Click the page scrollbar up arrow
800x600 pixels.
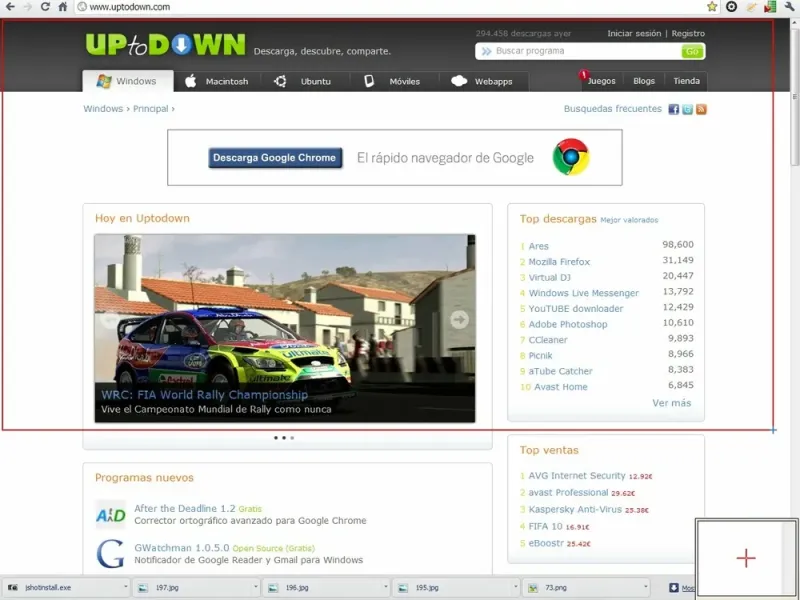(795, 23)
